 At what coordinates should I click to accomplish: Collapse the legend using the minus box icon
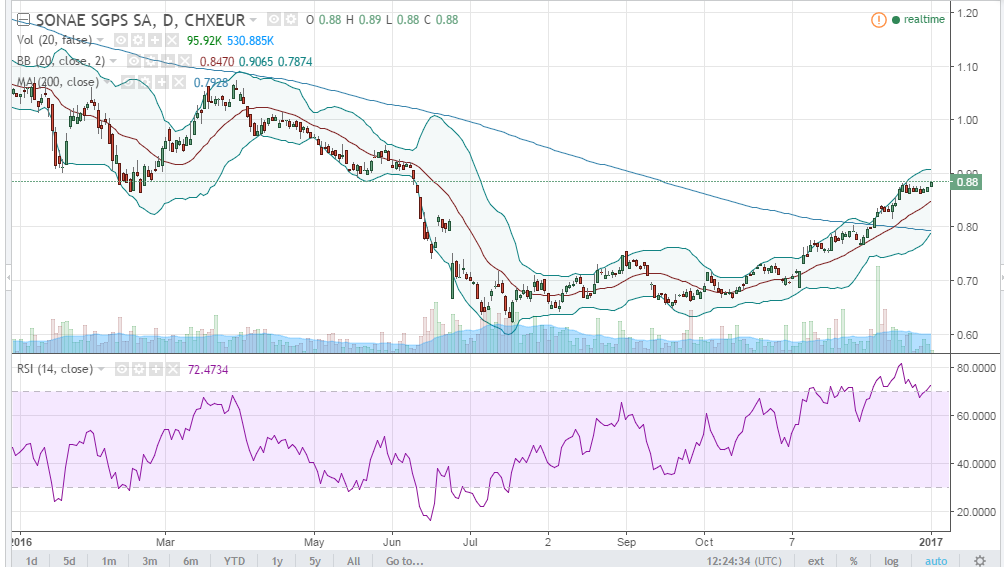pos(23,20)
